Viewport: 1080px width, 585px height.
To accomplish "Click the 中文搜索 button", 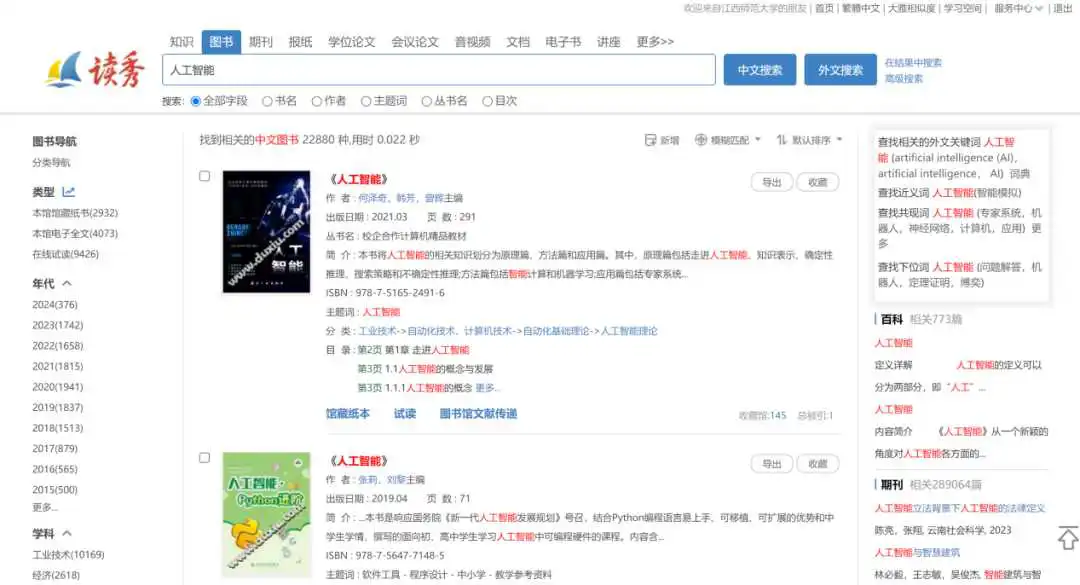I will pyautogui.click(x=760, y=70).
